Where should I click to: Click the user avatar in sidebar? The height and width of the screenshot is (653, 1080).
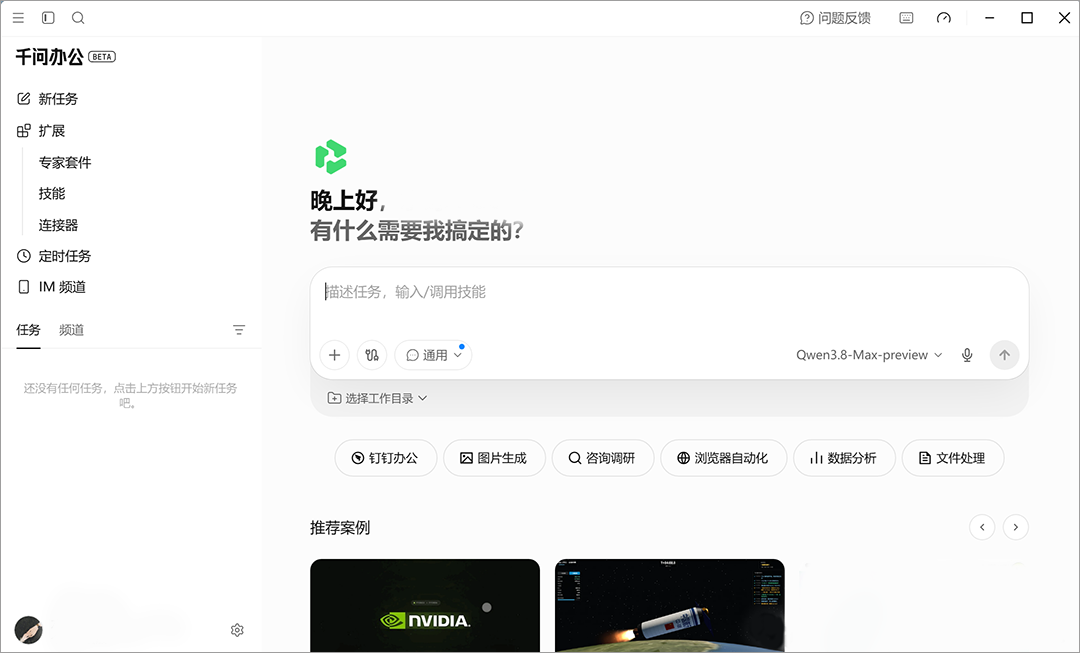(x=28, y=630)
